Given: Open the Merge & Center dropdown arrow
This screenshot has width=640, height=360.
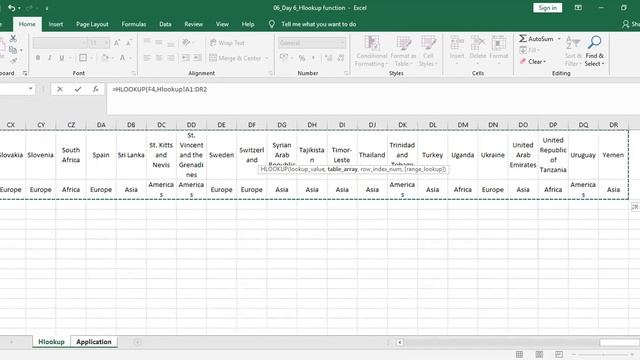Looking at the screenshot, I should (x=267, y=58).
